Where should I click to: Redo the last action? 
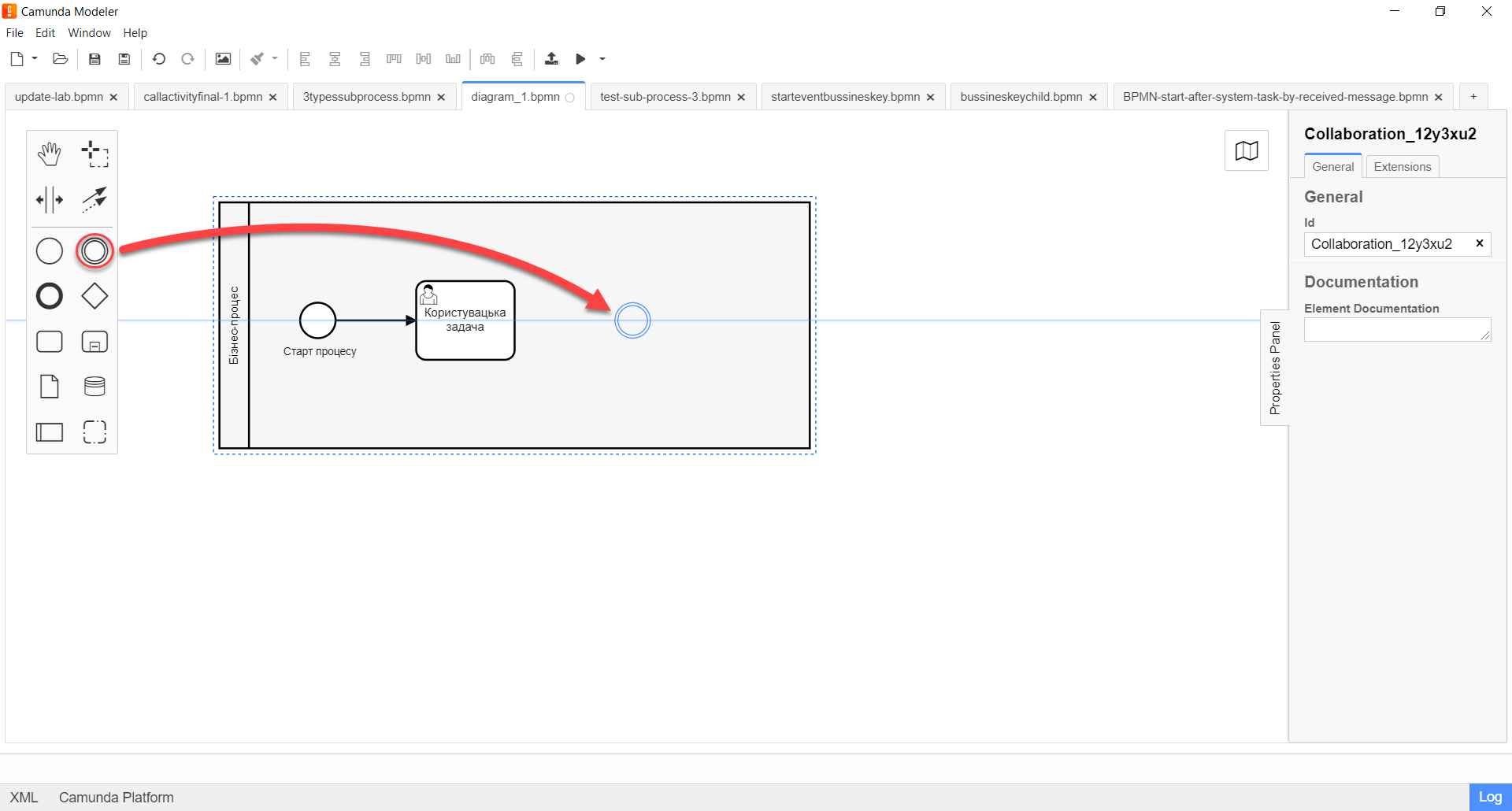point(188,59)
